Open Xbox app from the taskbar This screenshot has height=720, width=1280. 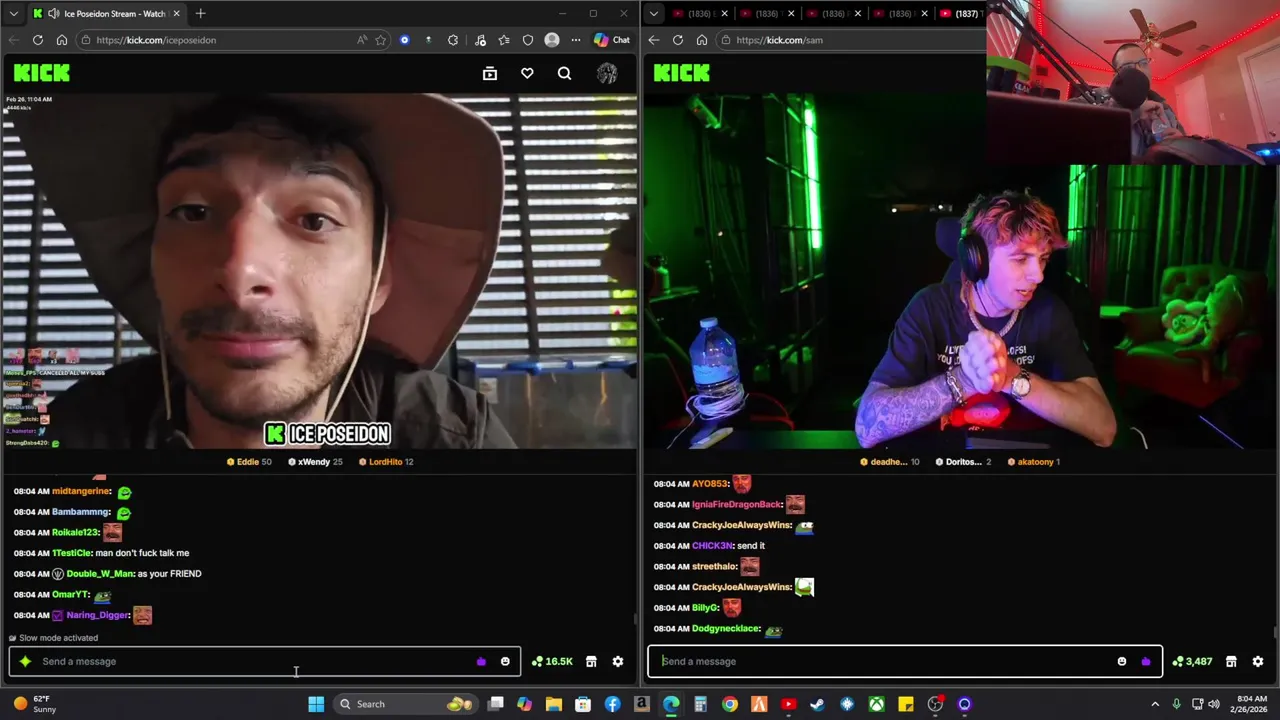pyautogui.click(x=876, y=704)
